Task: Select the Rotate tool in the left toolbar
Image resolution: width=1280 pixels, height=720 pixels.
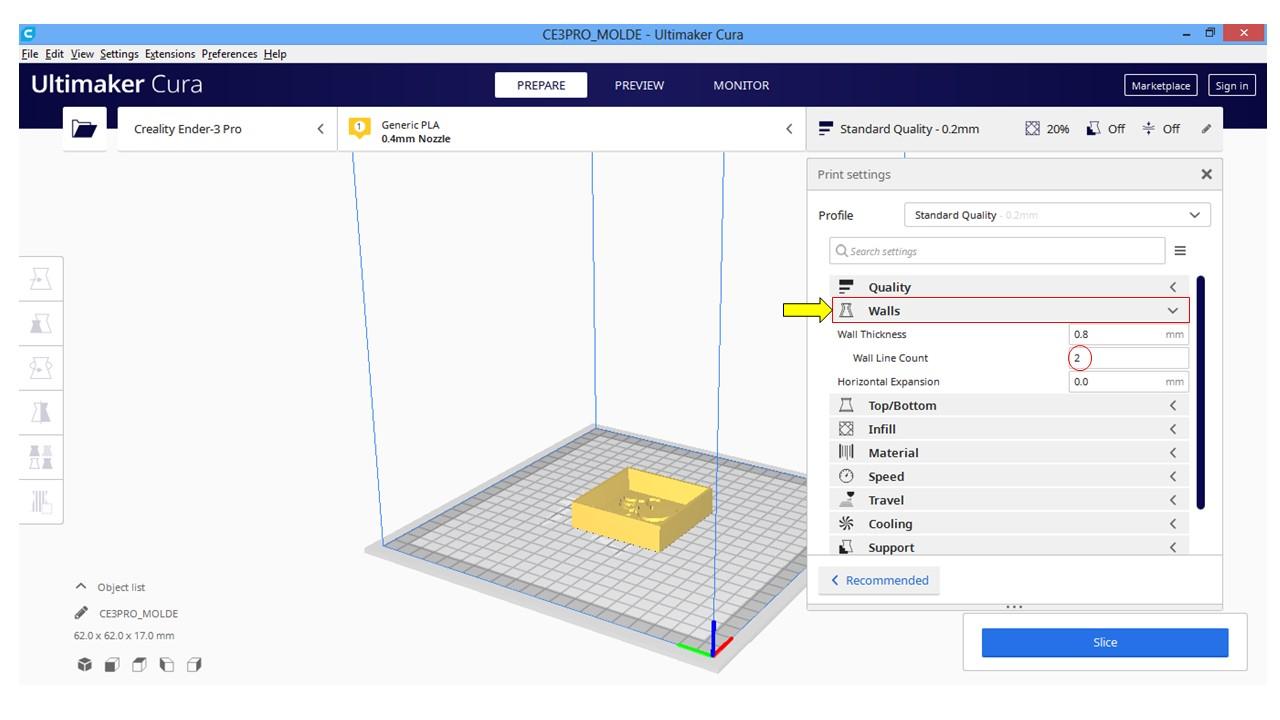Action: tap(41, 368)
